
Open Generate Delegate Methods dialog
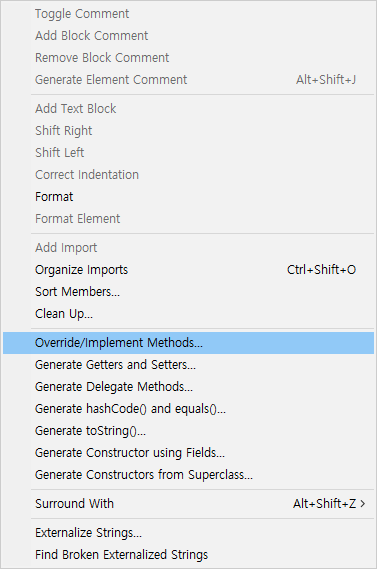(x=188, y=387)
